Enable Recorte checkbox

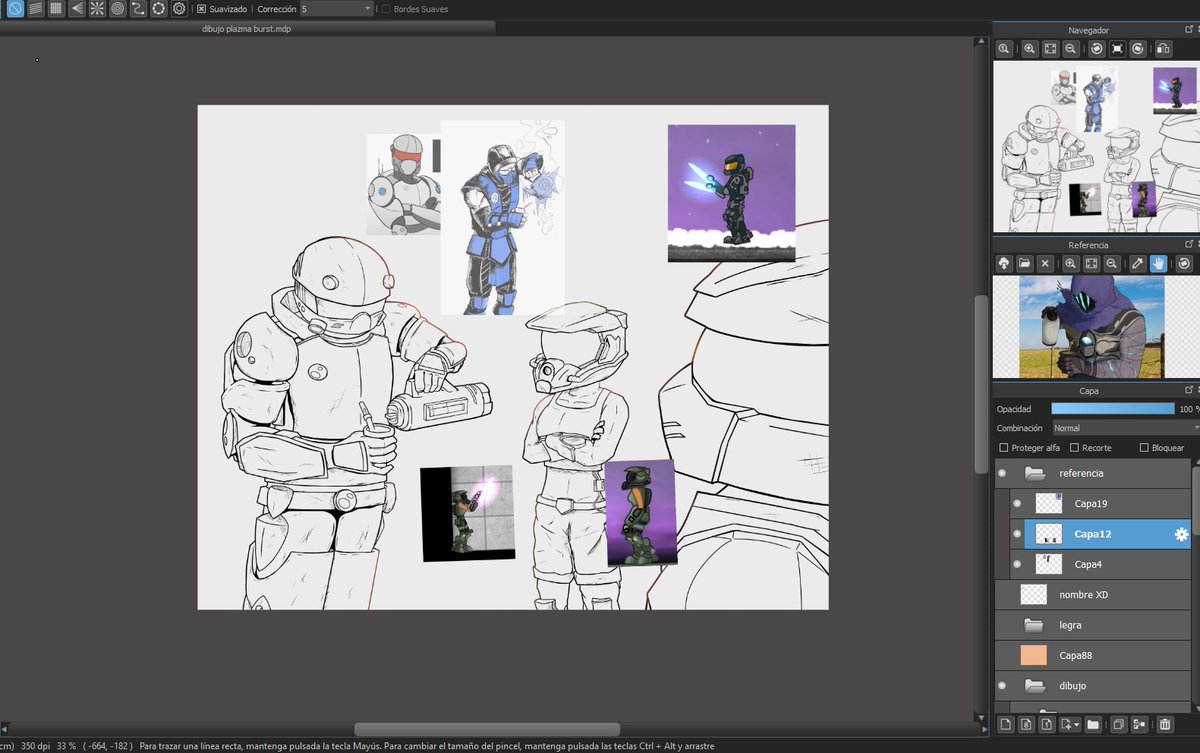coord(1075,448)
